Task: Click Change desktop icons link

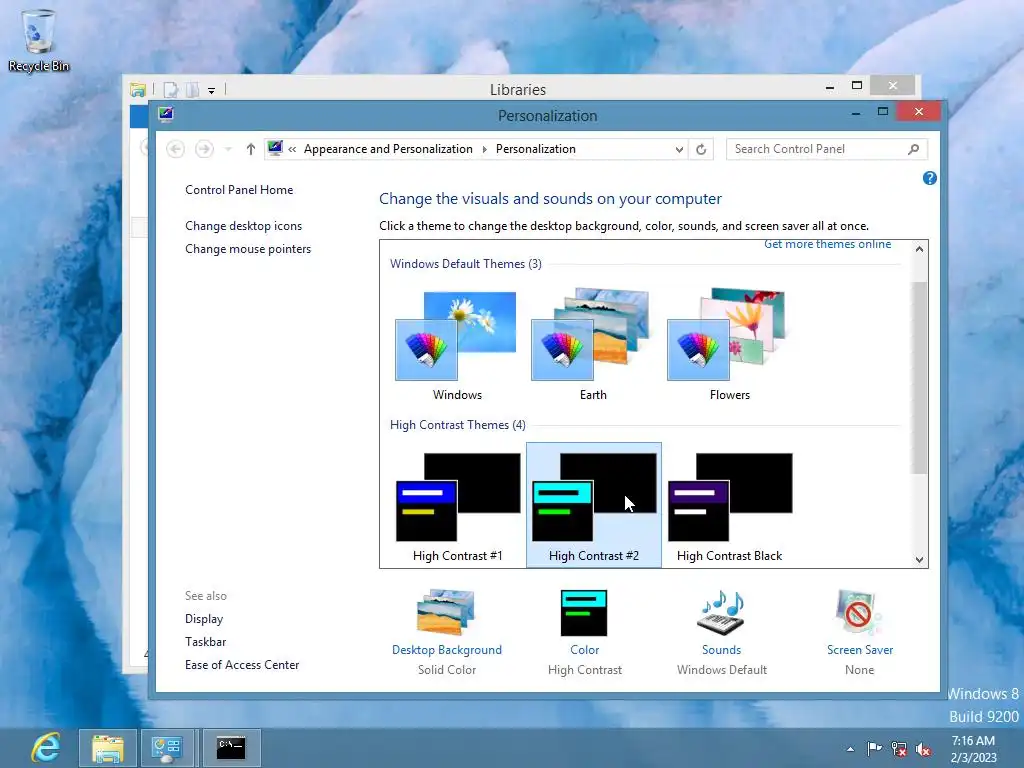Action: [x=244, y=226]
